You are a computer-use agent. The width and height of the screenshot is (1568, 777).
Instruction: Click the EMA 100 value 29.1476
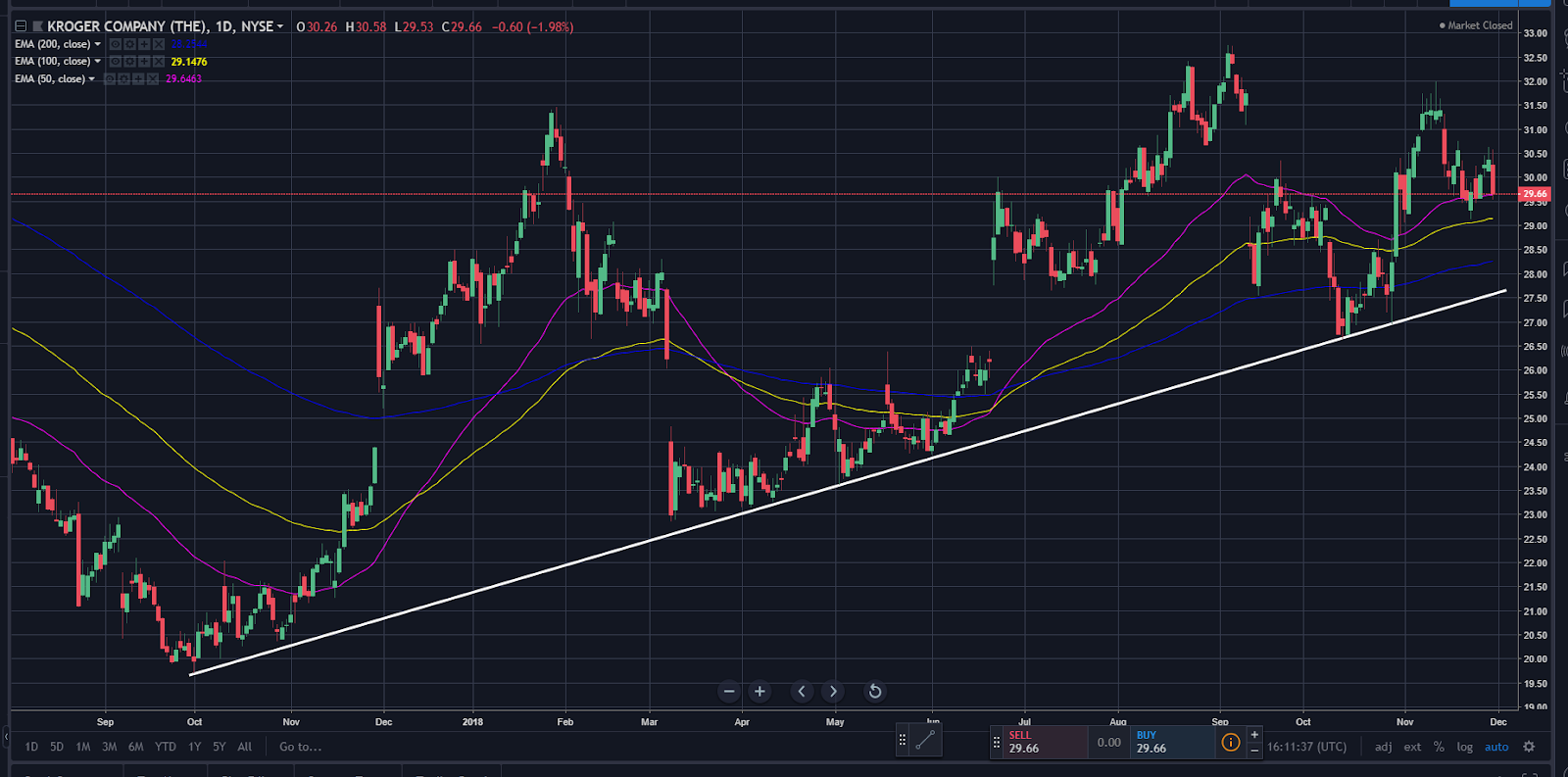189,62
